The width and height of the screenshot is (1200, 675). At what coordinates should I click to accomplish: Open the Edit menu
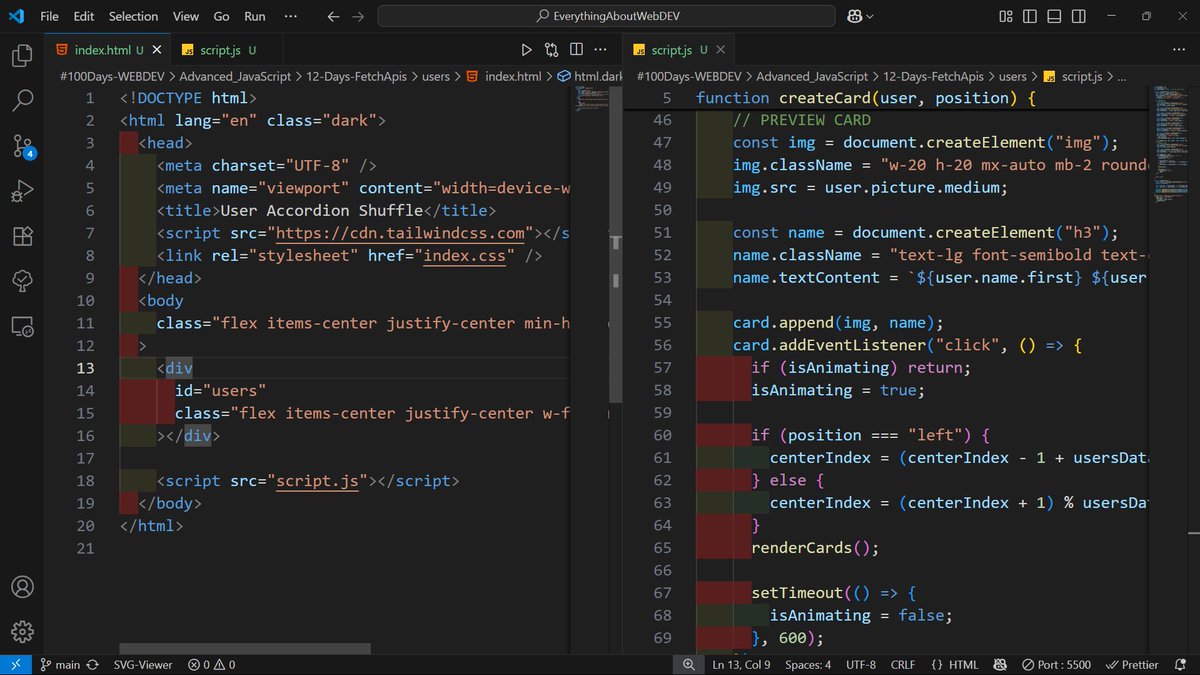tap(84, 16)
